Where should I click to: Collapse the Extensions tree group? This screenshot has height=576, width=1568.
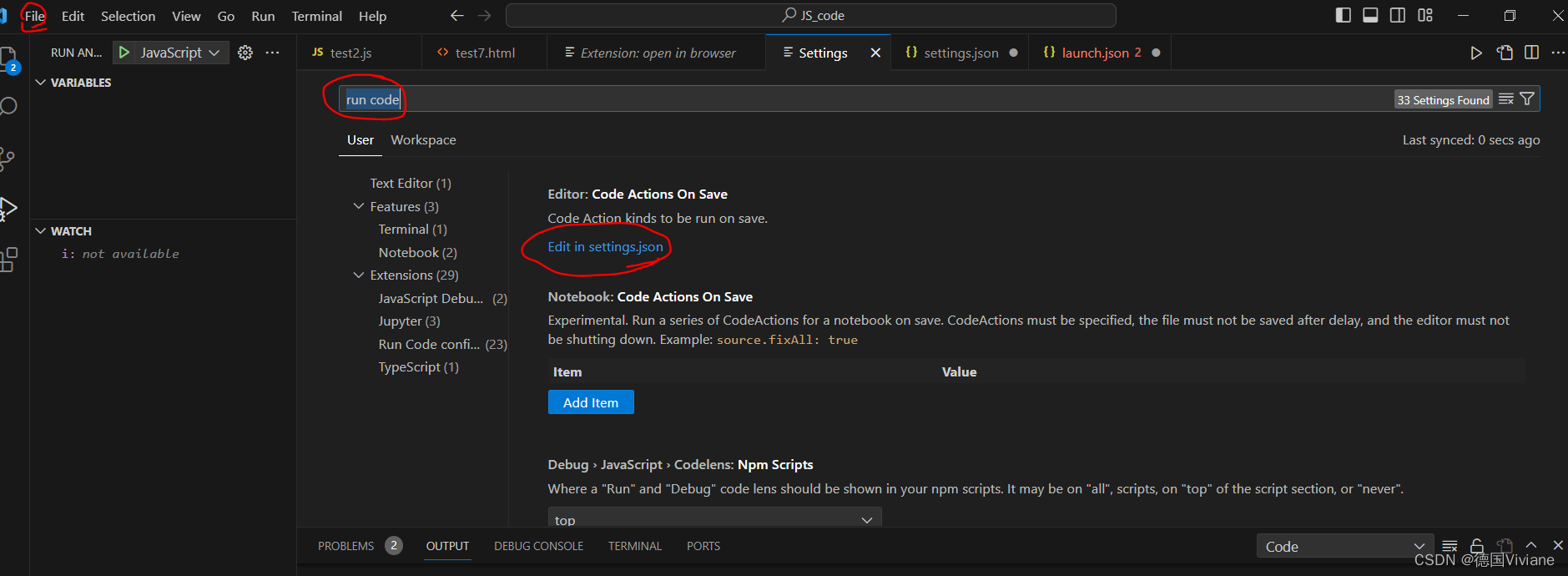[359, 275]
